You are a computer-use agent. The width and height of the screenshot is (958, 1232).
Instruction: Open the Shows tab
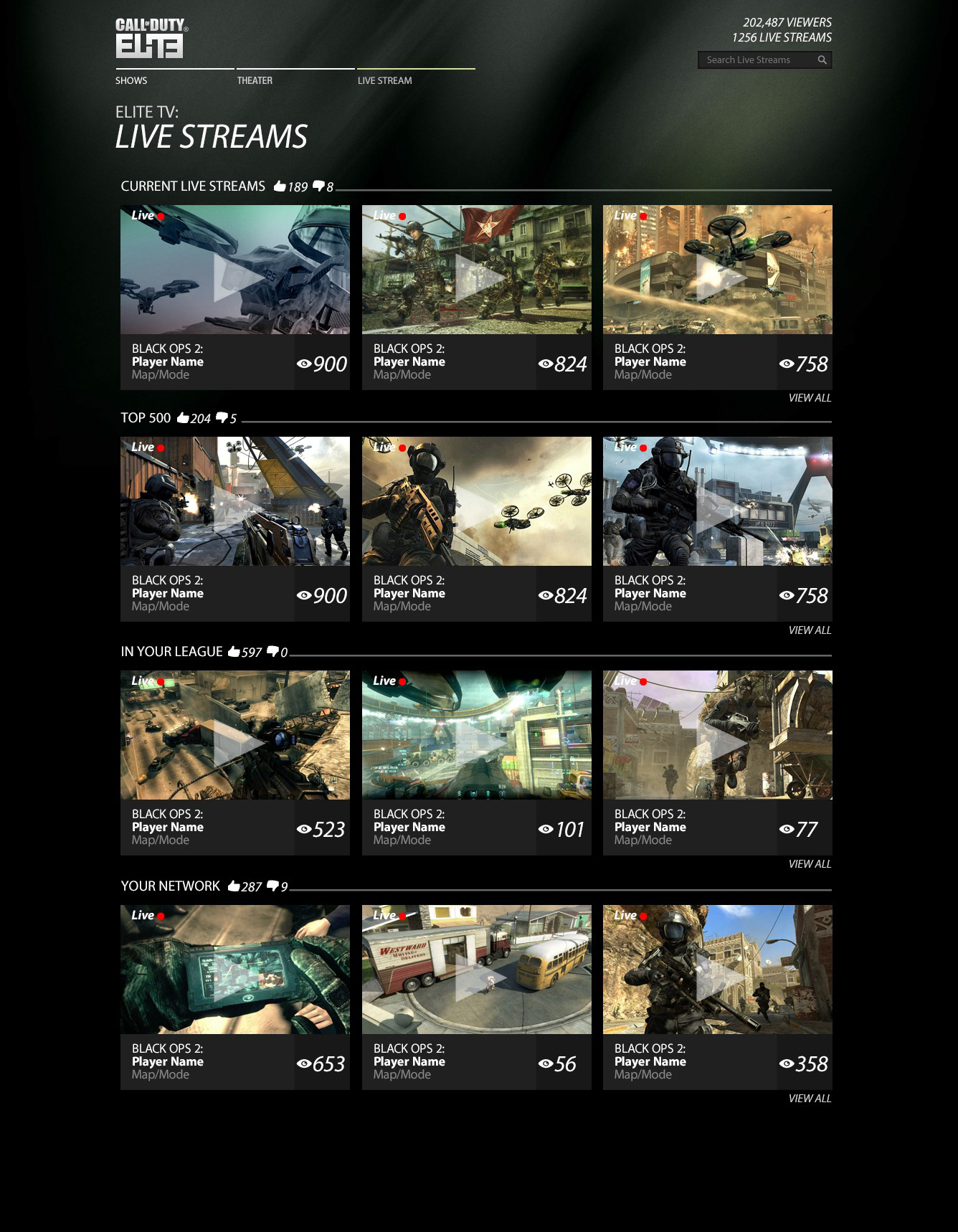pos(131,80)
